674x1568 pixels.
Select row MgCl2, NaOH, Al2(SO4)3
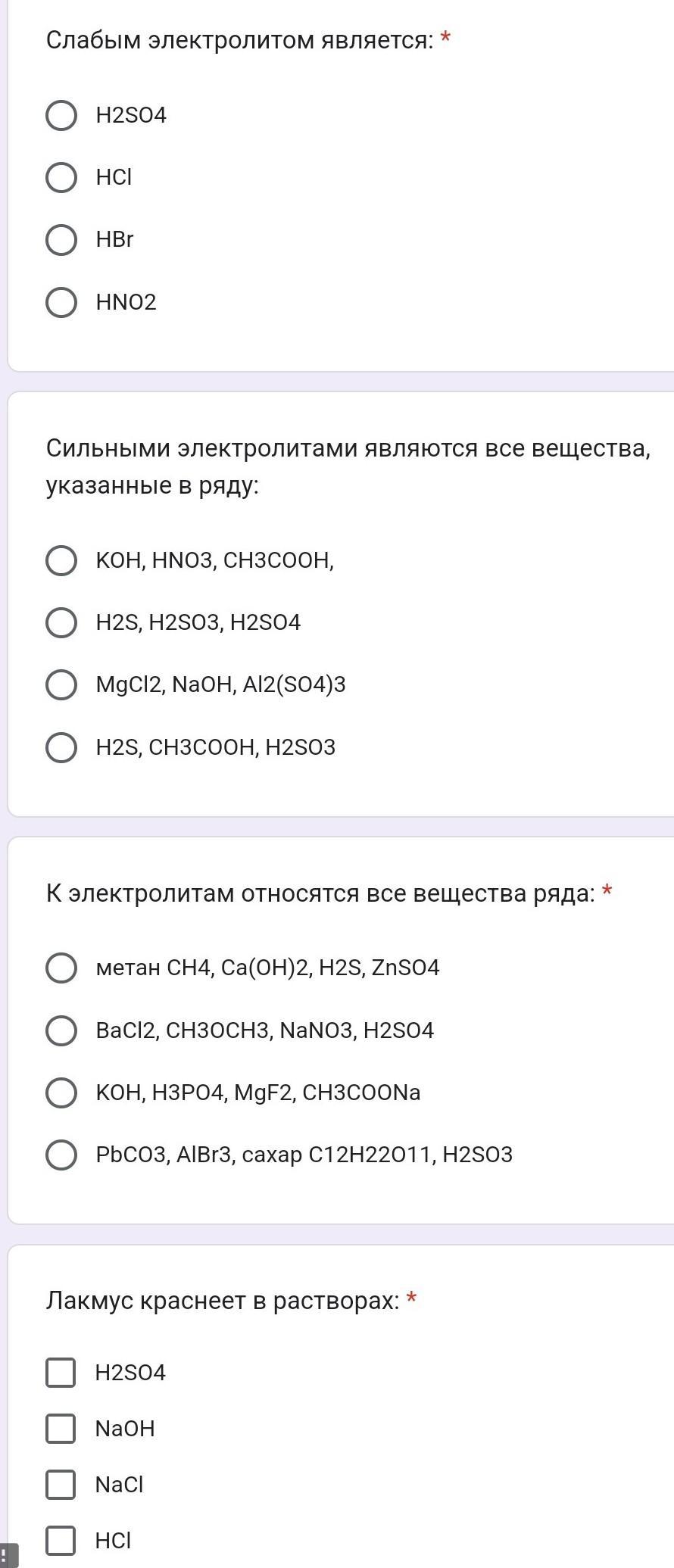[61, 684]
